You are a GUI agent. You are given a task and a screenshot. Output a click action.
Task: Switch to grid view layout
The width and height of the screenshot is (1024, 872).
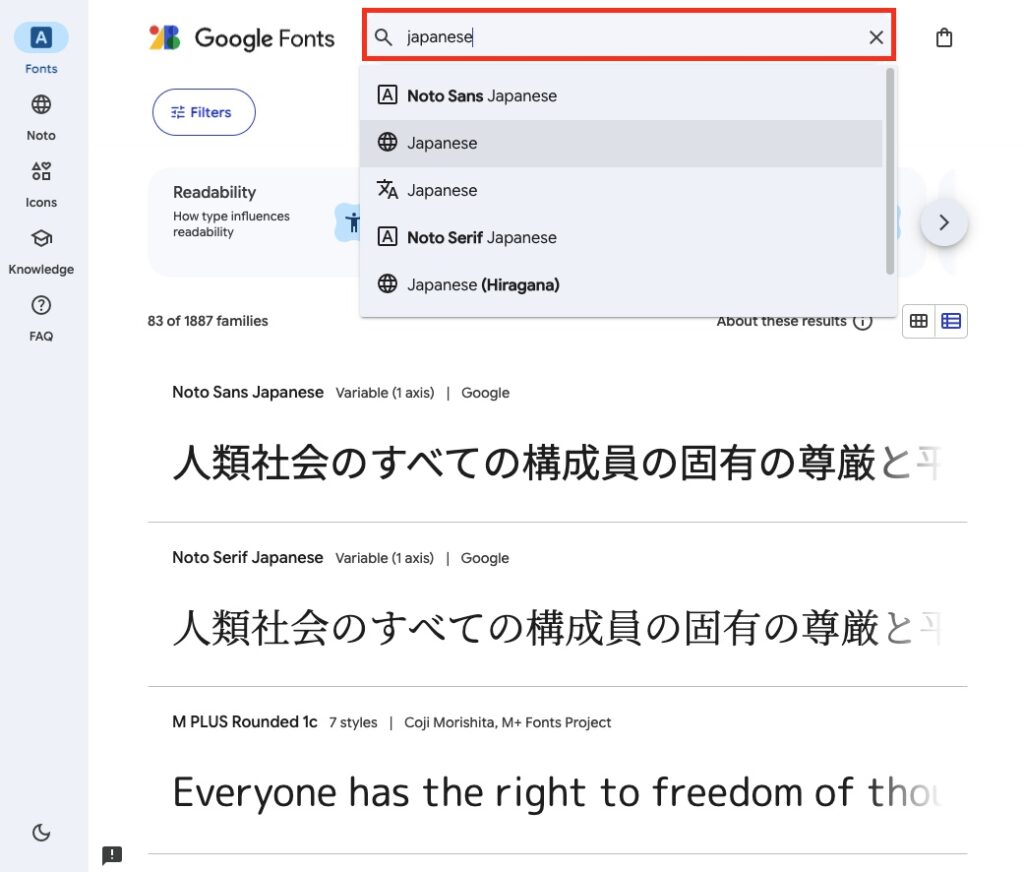(x=918, y=322)
